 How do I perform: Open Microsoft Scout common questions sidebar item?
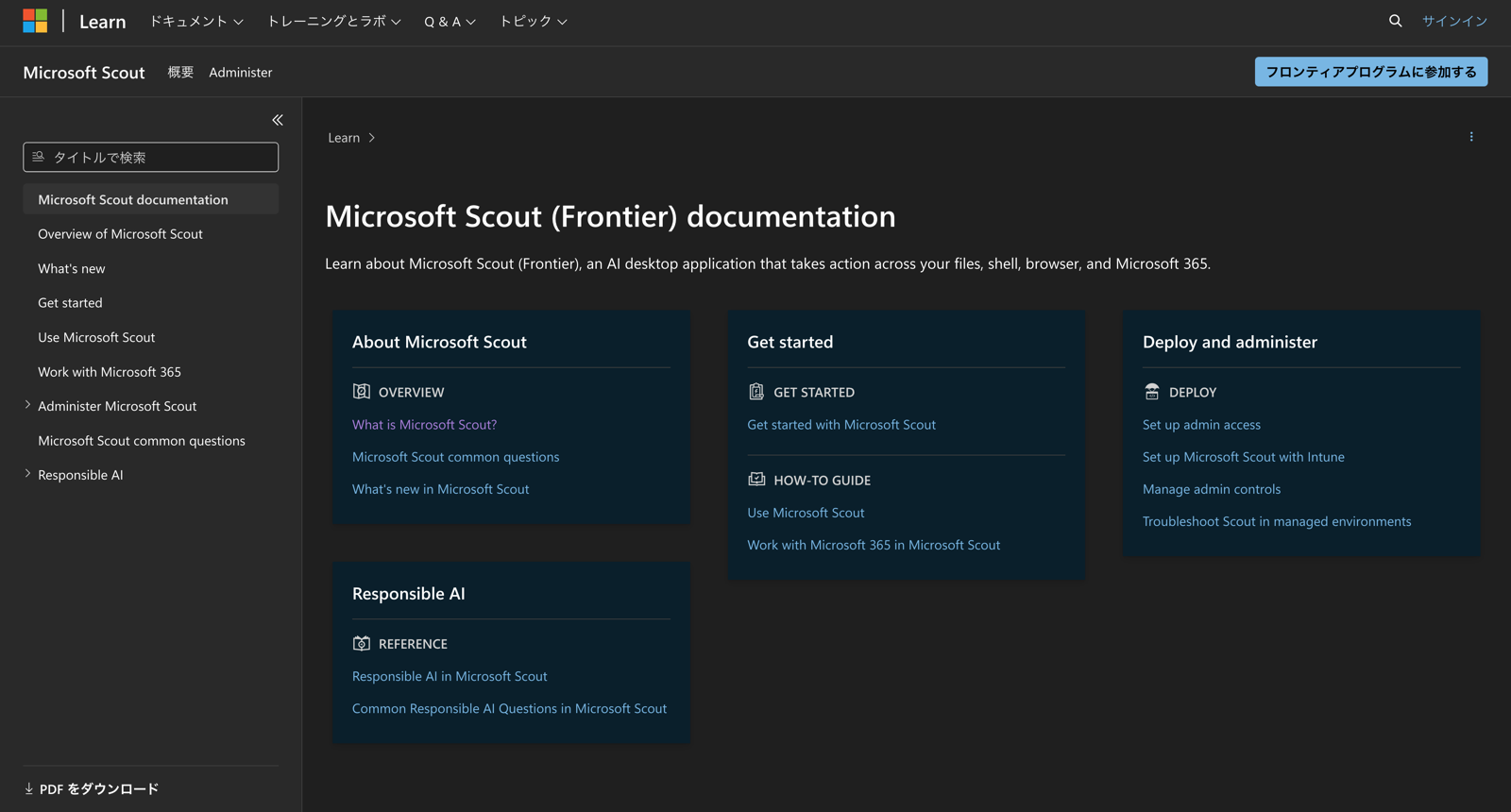pos(142,441)
